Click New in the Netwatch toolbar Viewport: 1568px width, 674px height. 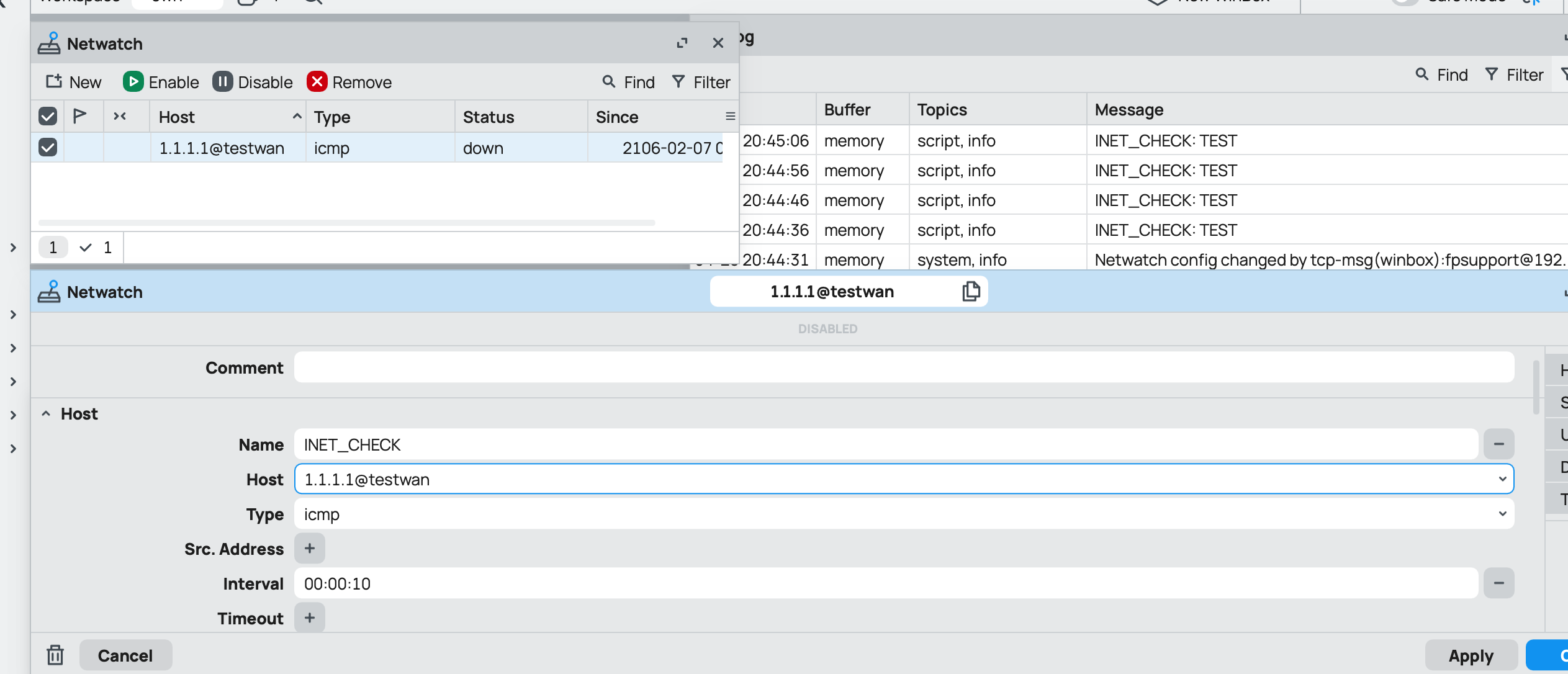pyautogui.click(x=73, y=82)
